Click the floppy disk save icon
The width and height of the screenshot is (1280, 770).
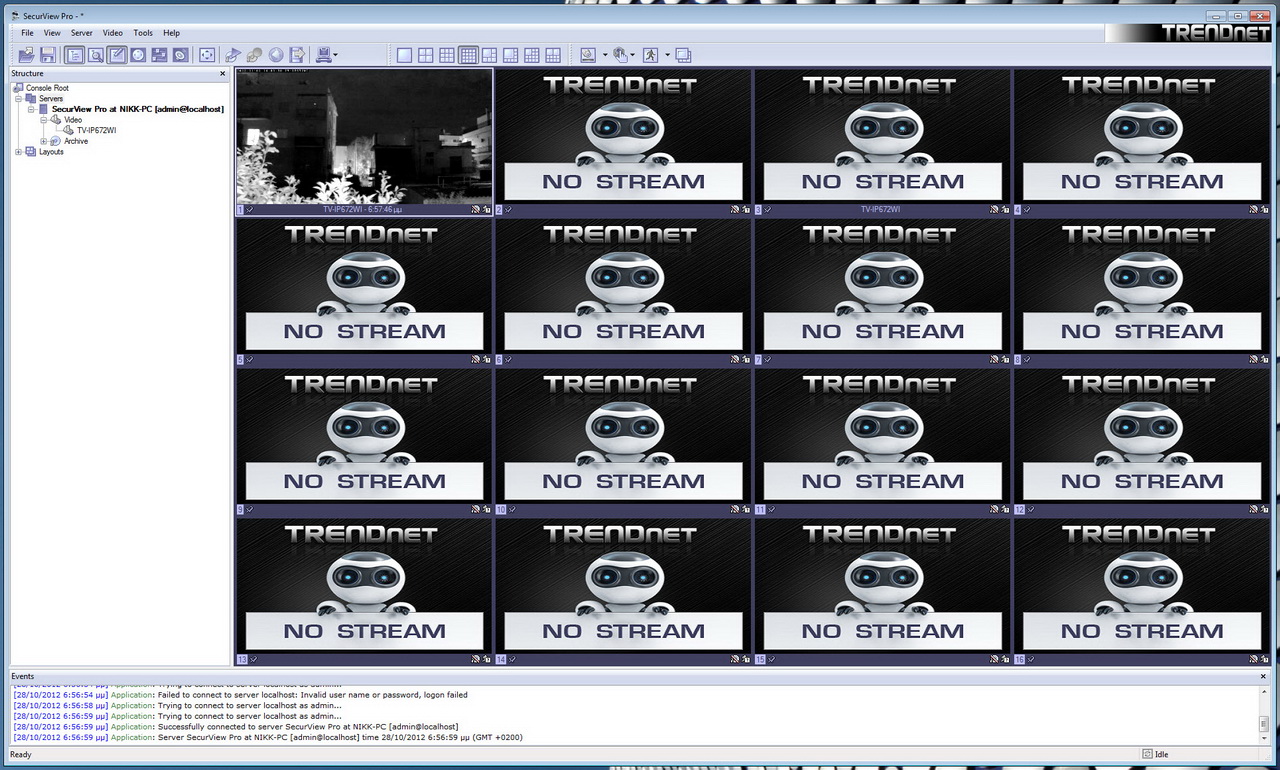coord(48,55)
